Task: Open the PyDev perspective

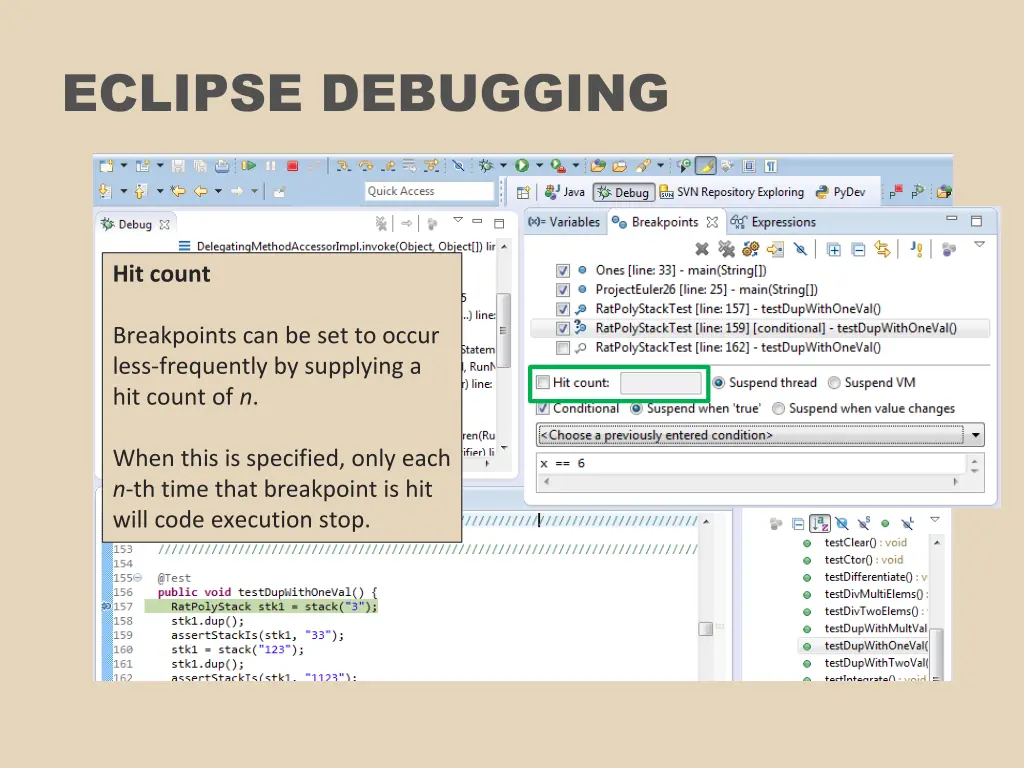Action: (843, 192)
